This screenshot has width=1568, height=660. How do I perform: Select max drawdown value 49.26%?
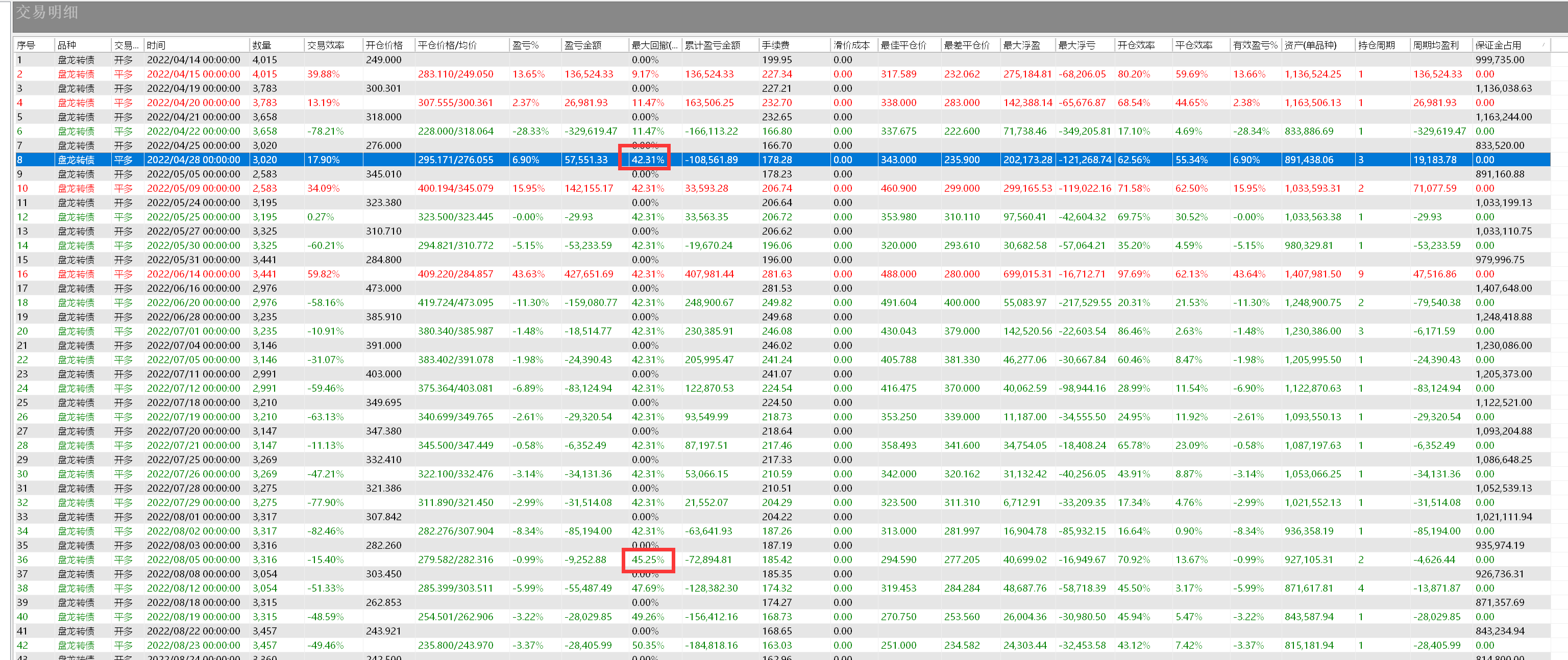coord(648,617)
